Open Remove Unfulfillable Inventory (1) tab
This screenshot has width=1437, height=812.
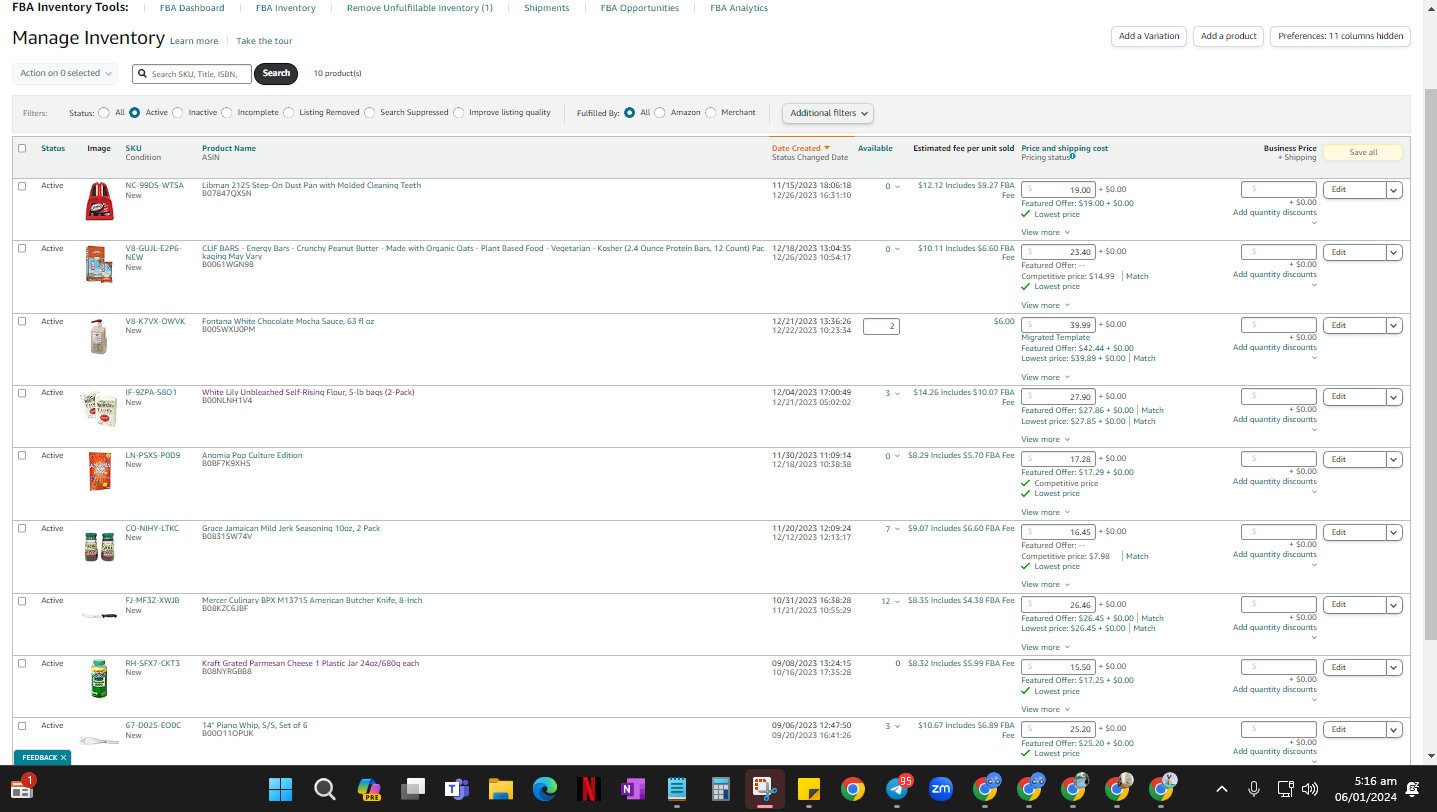420,8
